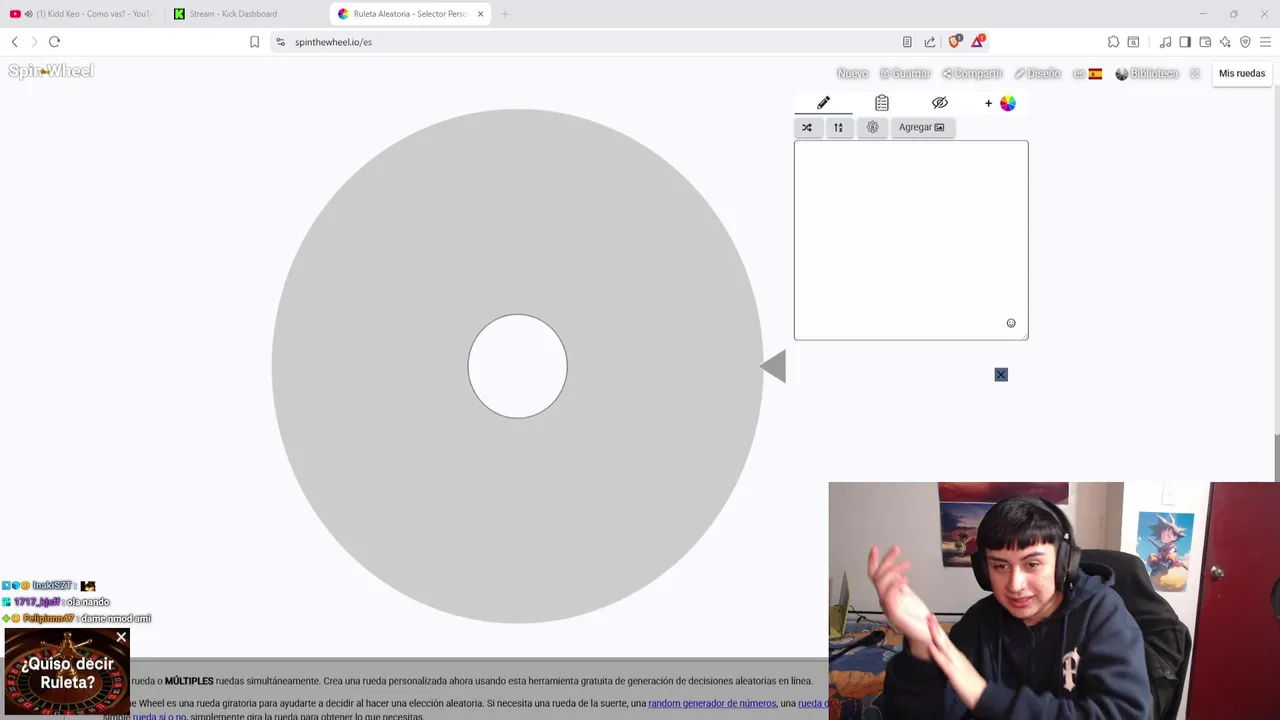Viewport: 1280px width, 720px height.
Task: Add a new wheel with color-wheel plus
Action: click(999, 103)
